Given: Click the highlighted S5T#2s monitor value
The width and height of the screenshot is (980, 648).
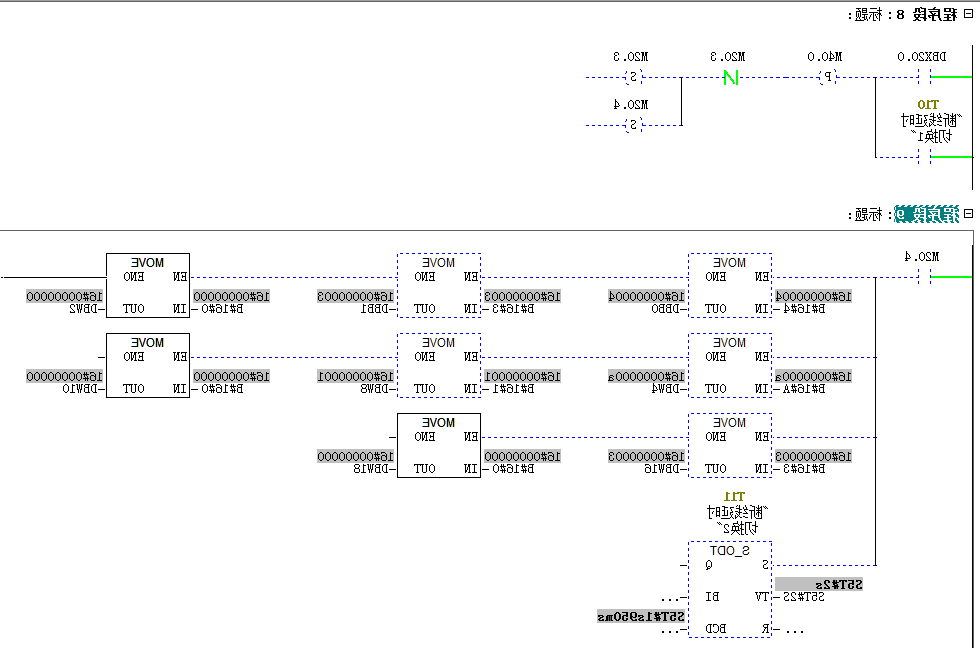Looking at the screenshot, I should [819, 584].
